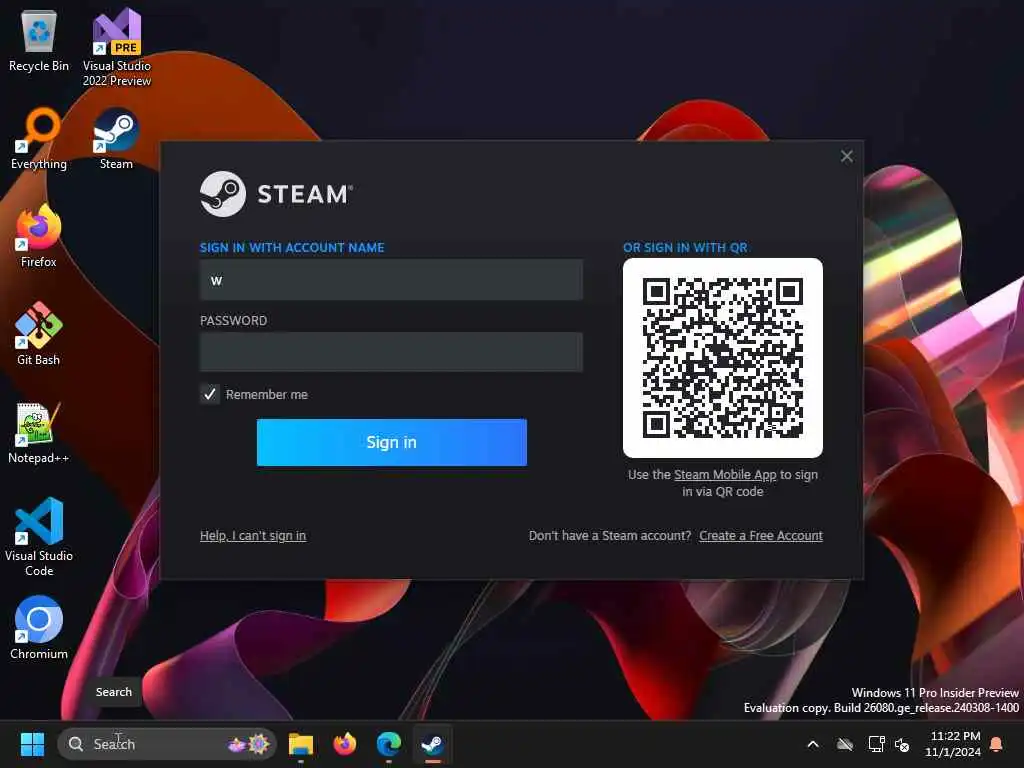1024x768 pixels.
Task: Select Visual Studio 2022 Preview desktop icon
Action: pos(116,47)
